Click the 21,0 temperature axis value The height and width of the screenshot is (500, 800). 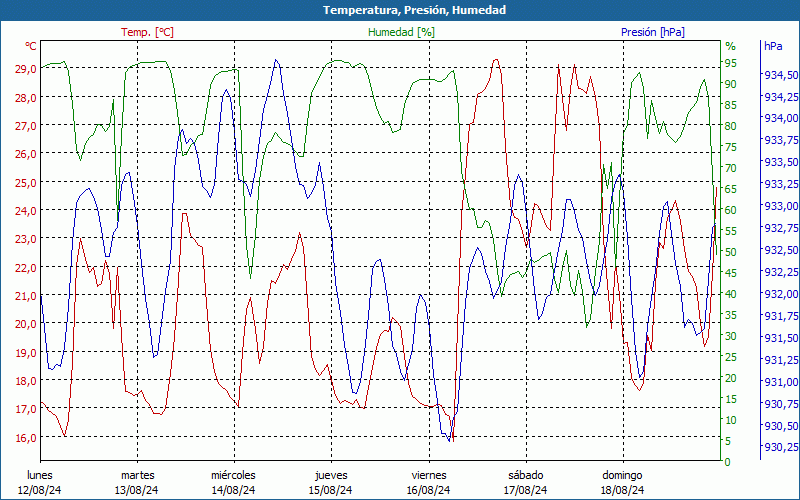(26, 295)
